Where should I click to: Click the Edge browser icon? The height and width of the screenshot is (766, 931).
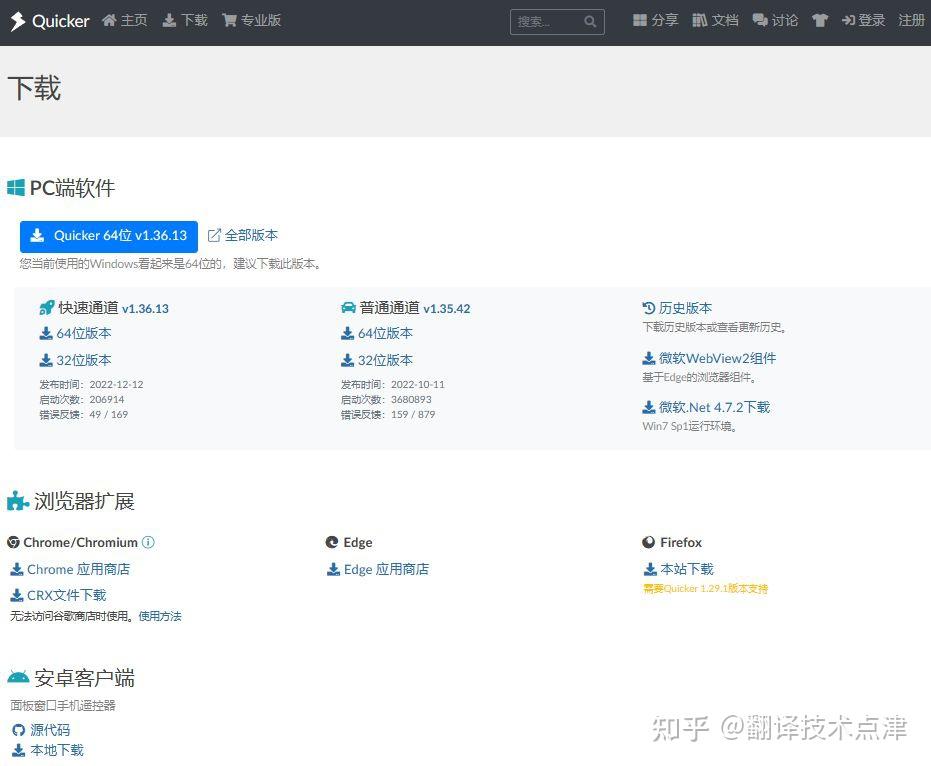coord(331,542)
